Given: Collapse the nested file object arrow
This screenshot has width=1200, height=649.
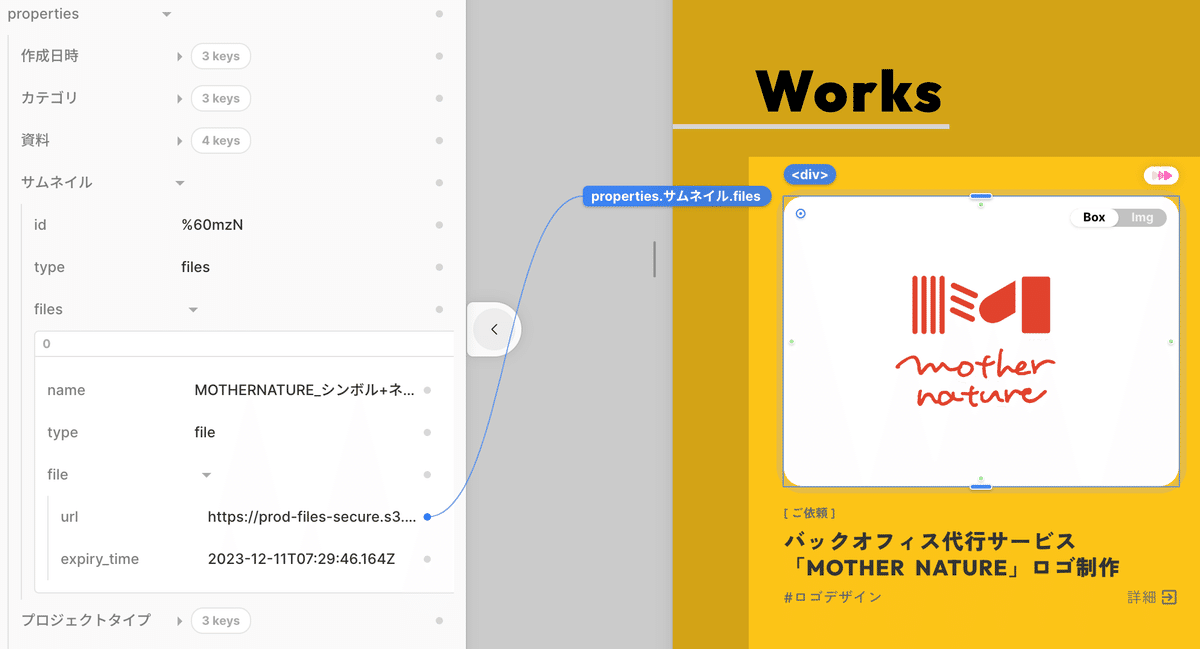Looking at the screenshot, I should pos(206,475).
